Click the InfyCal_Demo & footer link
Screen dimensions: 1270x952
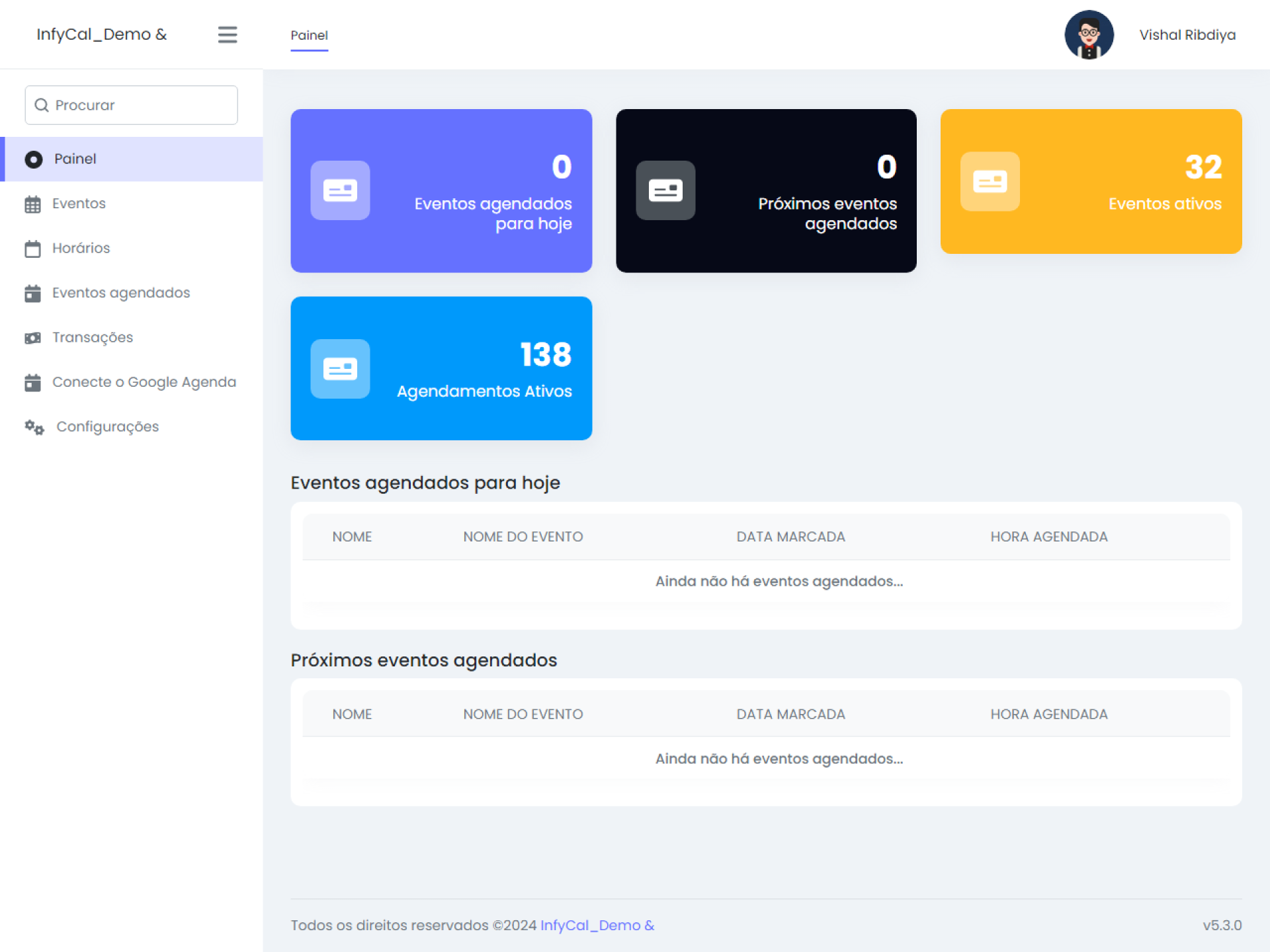(597, 925)
